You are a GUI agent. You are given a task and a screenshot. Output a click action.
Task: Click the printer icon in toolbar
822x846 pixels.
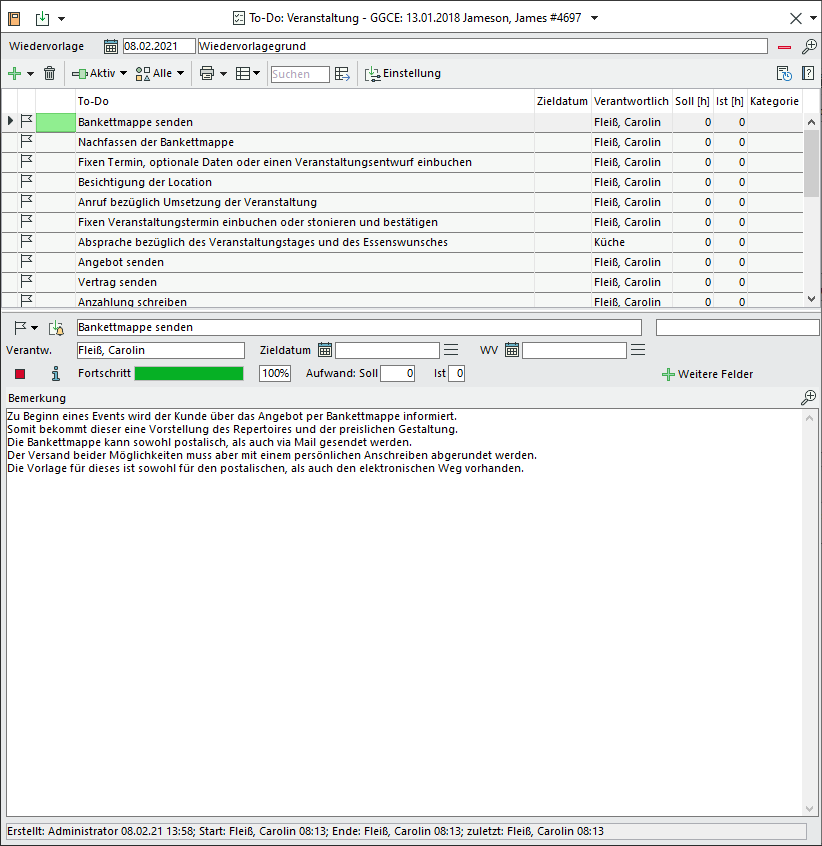click(x=207, y=73)
